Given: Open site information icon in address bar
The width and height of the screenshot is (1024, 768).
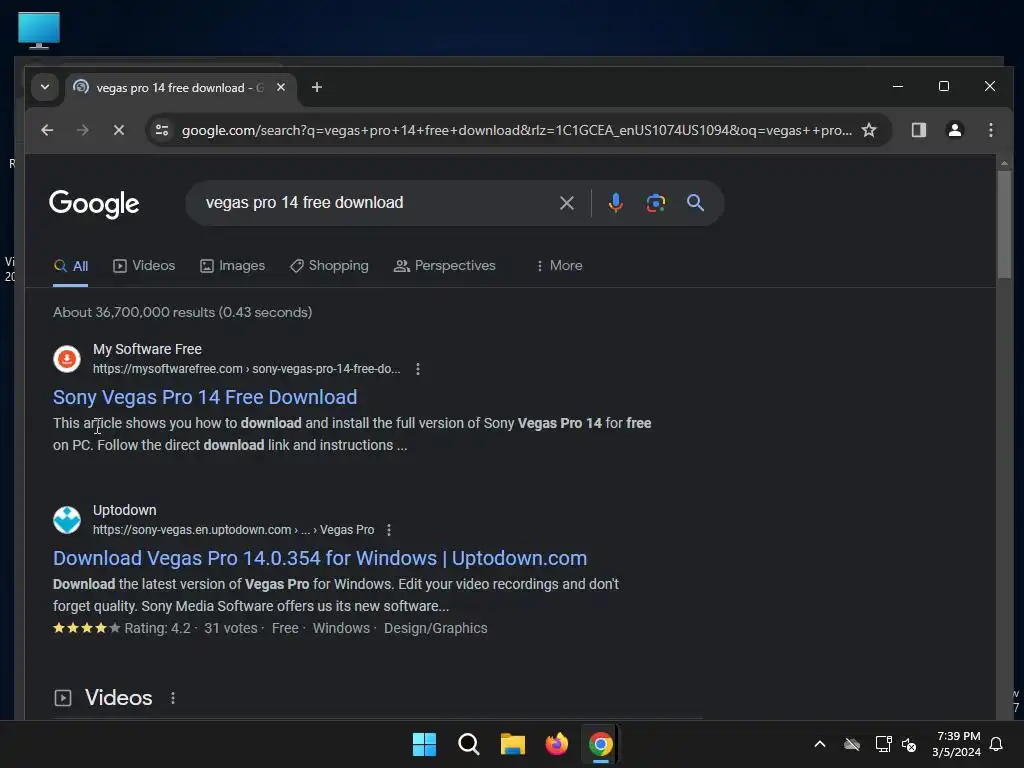Looking at the screenshot, I should (x=162, y=130).
